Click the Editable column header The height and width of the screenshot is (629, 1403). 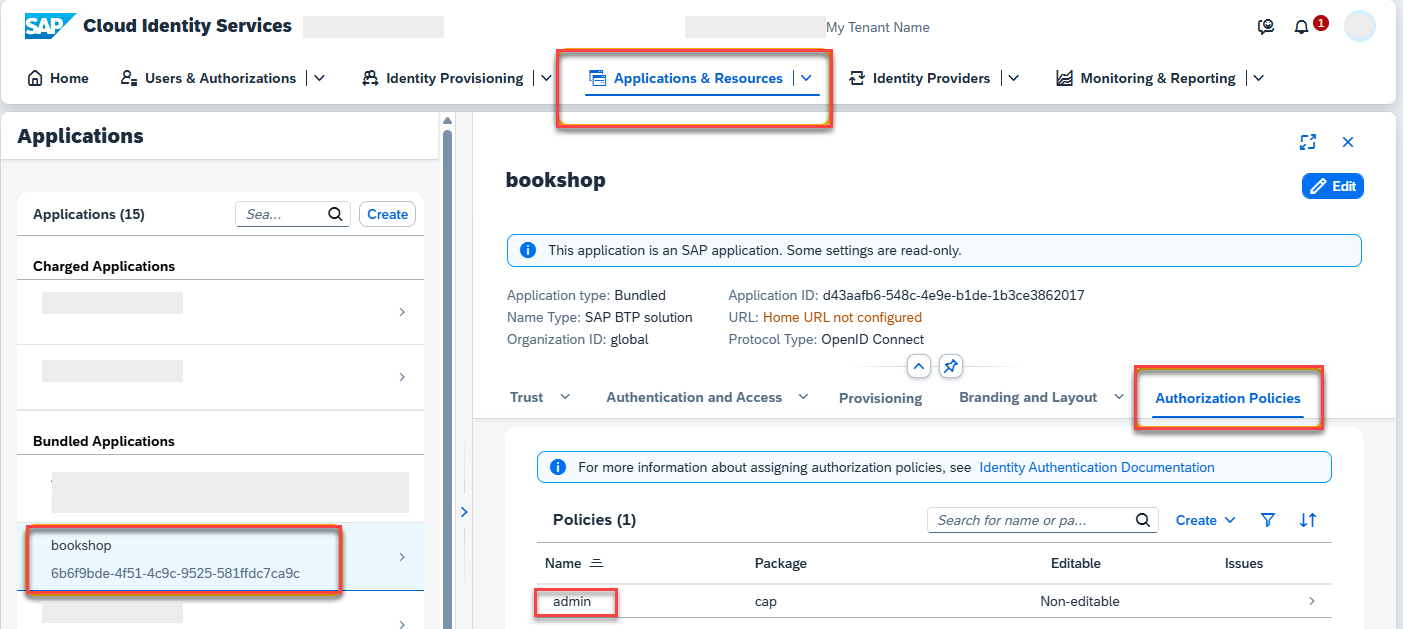(x=1076, y=563)
